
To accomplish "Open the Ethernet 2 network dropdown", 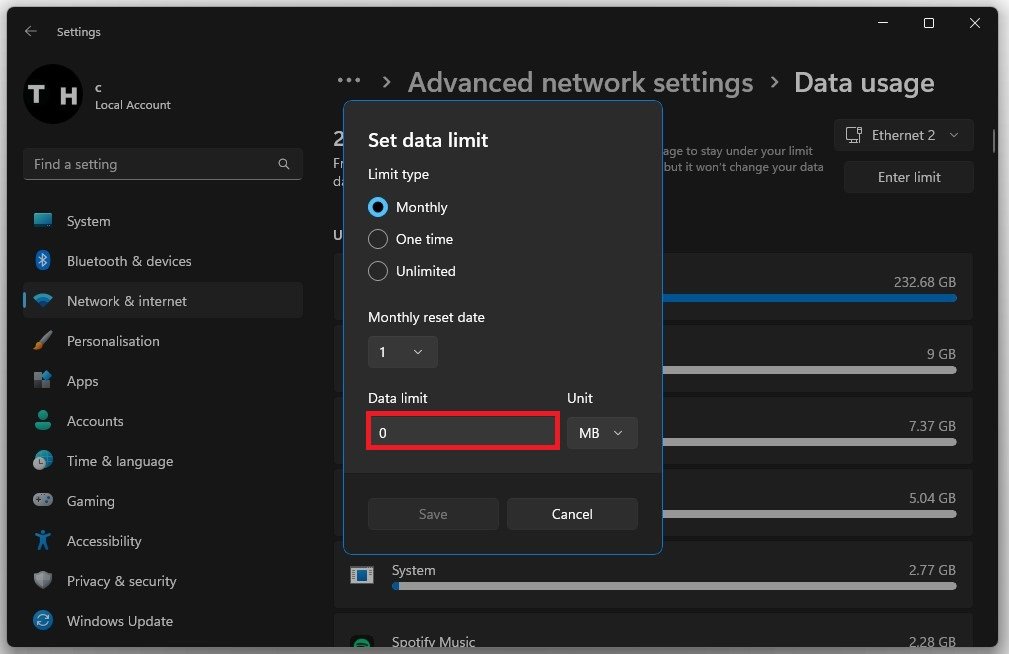I will 903,135.
